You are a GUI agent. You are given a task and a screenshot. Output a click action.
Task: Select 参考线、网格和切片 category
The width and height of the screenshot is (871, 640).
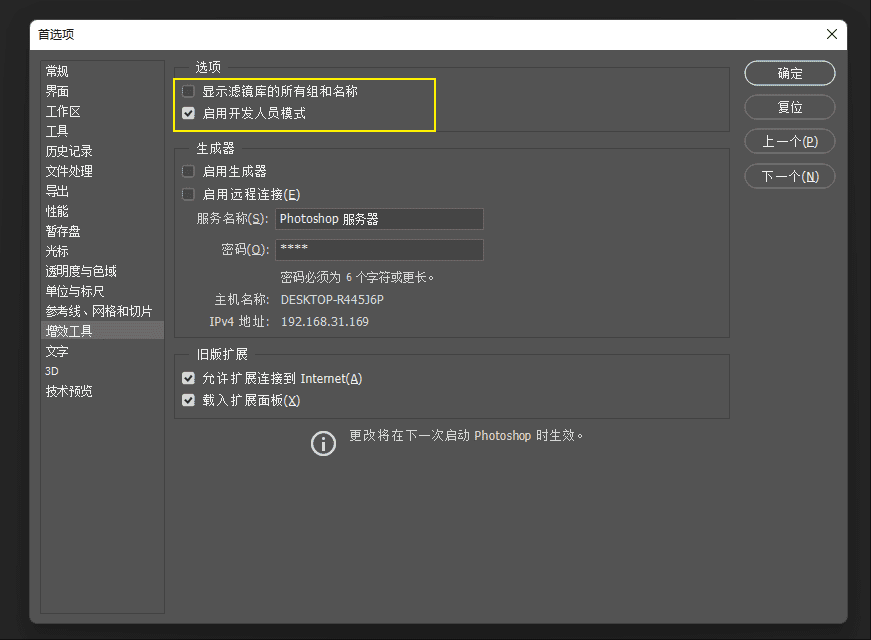pos(102,311)
